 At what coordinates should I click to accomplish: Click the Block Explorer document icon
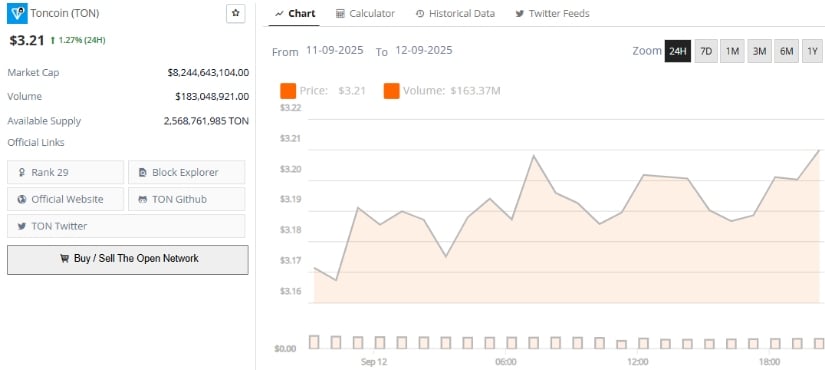142,172
